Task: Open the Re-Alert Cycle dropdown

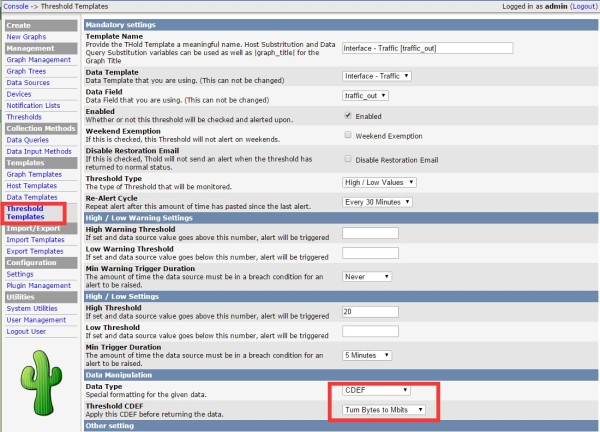Action: (377, 202)
